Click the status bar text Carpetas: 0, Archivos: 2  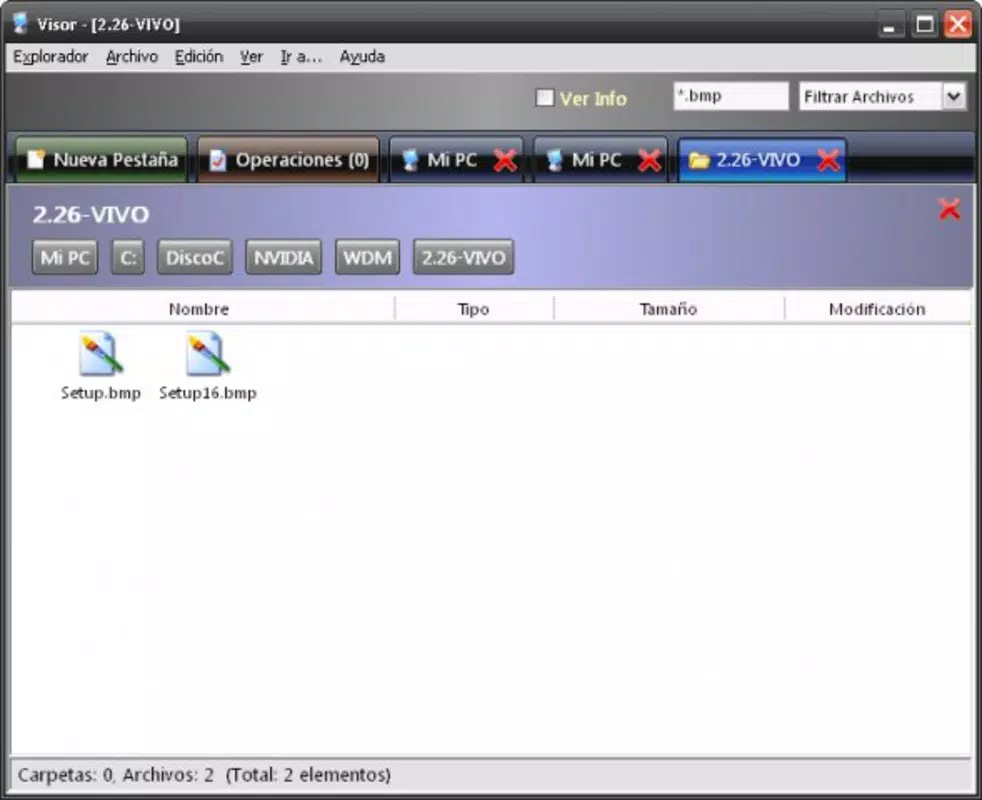pyautogui.click(x=116, y=775)
